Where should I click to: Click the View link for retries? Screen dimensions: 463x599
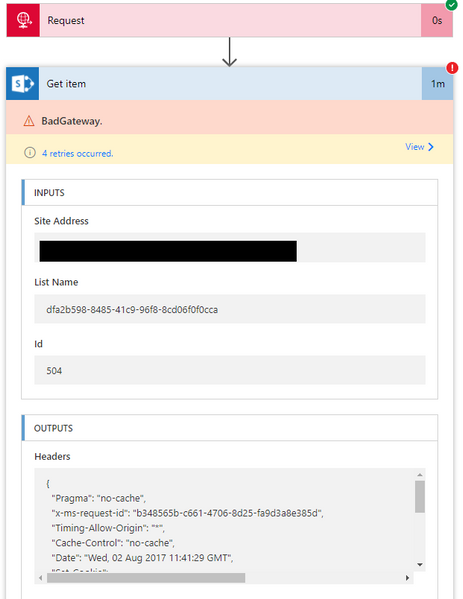pyautogui.click(x=415, y=147)
